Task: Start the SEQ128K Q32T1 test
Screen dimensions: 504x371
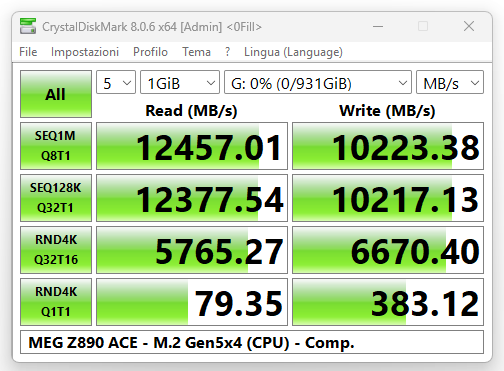Action: point(56,198)
